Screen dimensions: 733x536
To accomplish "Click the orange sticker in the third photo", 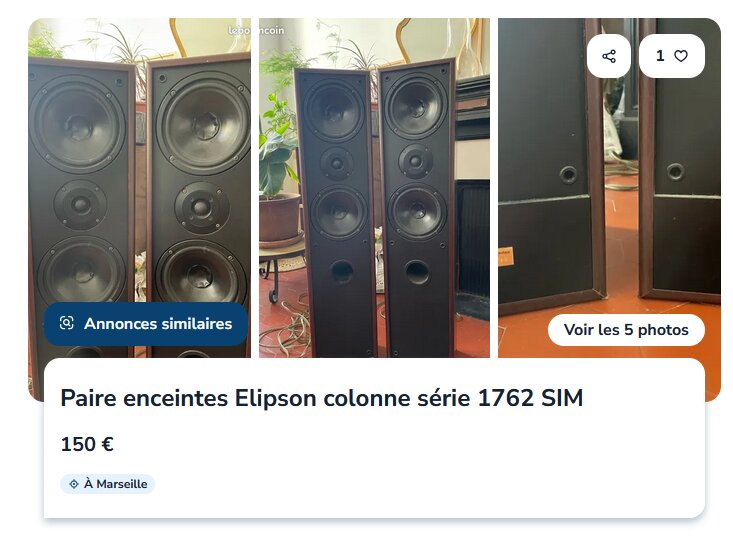I will point(505,257).
